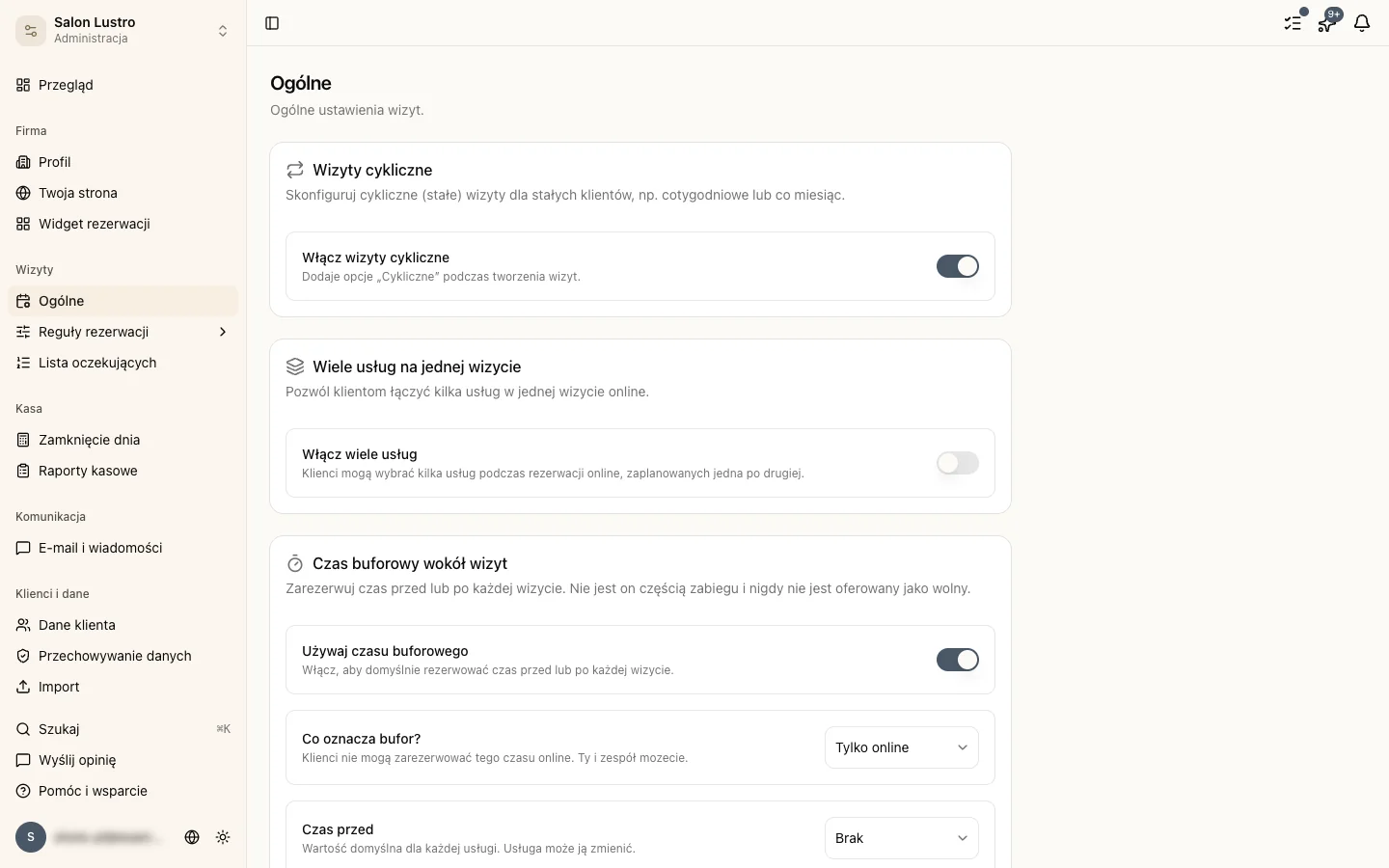Click the user avatar labeled S
This screenshot has height=868, width=1389.
31,837
